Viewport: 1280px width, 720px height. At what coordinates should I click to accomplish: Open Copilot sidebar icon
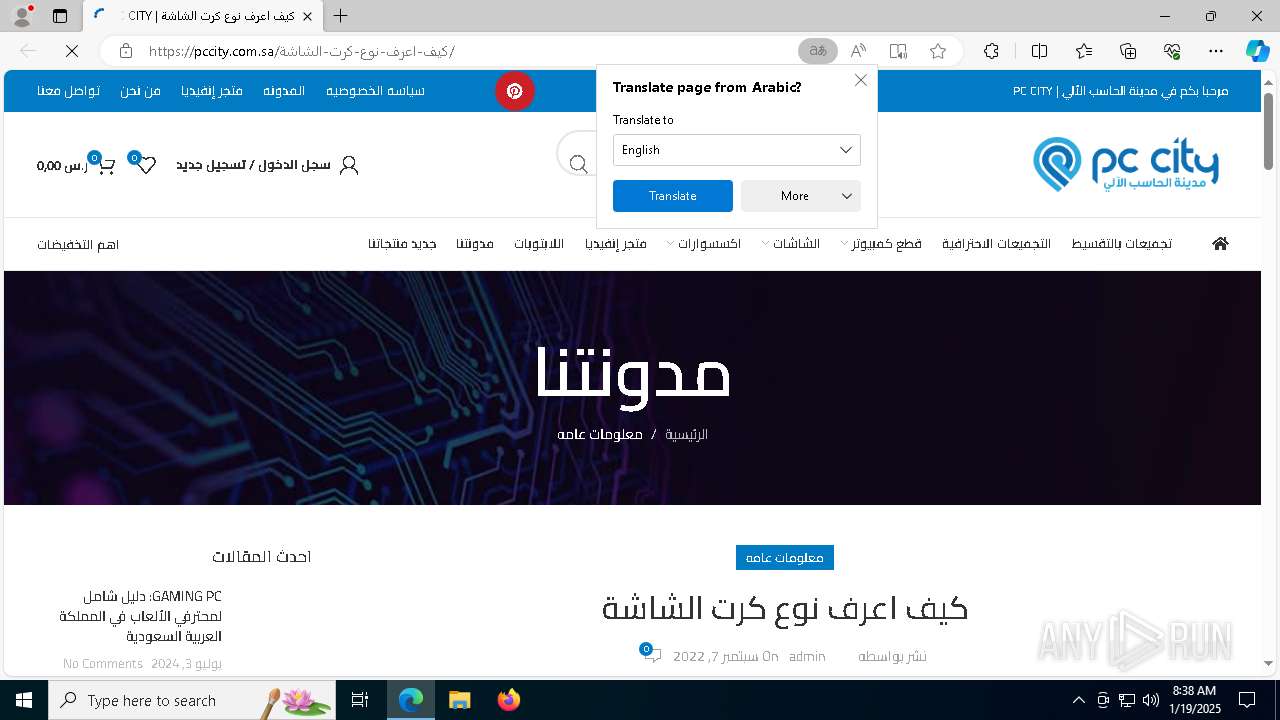[x=1257, y=51]
